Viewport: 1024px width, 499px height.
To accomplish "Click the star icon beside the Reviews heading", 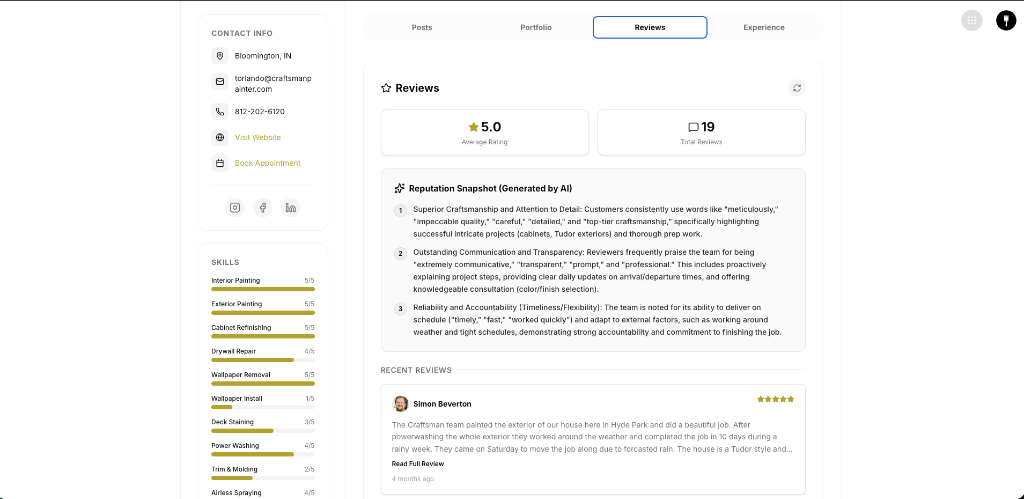I will point(386,88).
